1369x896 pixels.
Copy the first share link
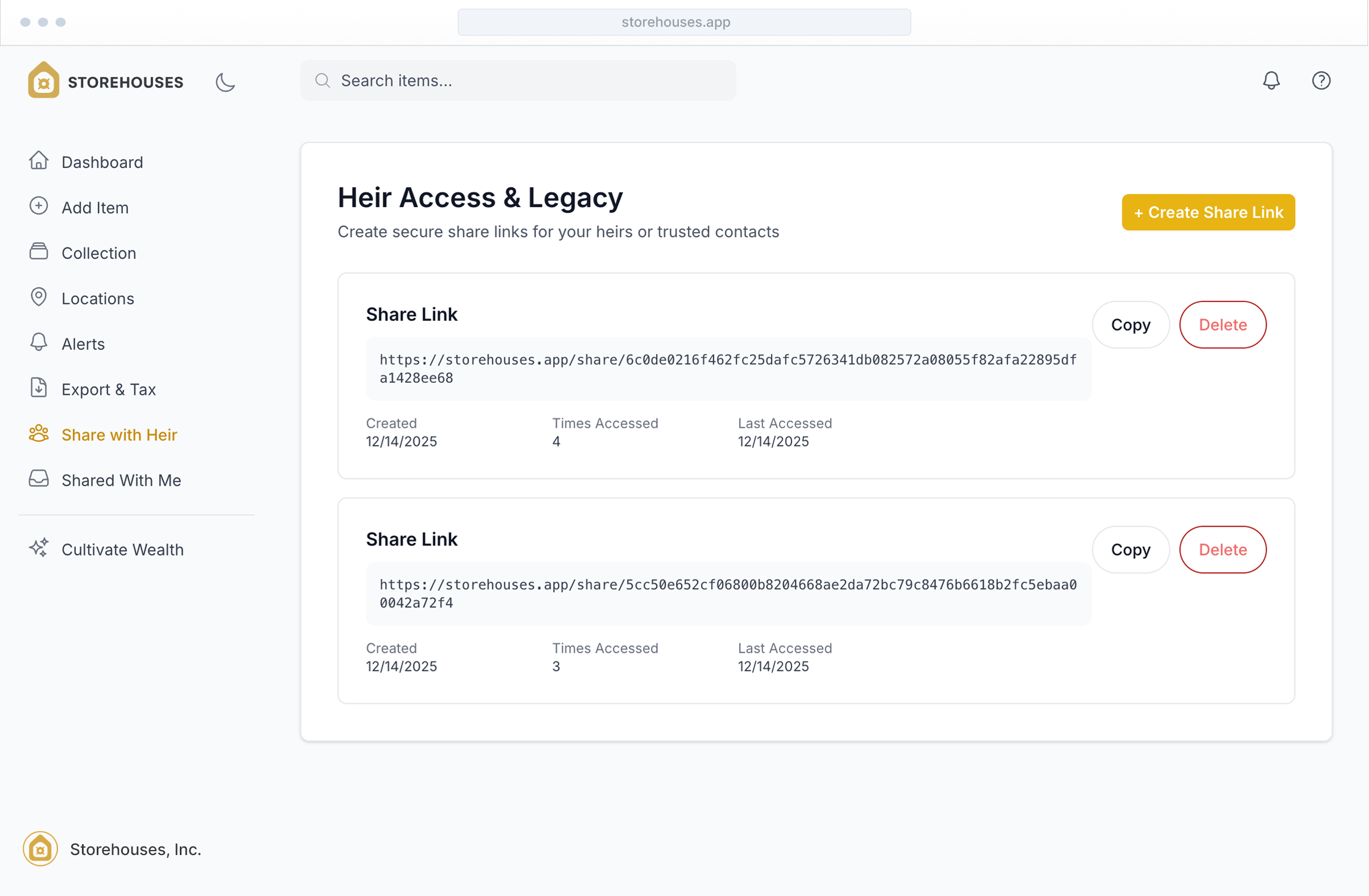[x=1130, y=324]
